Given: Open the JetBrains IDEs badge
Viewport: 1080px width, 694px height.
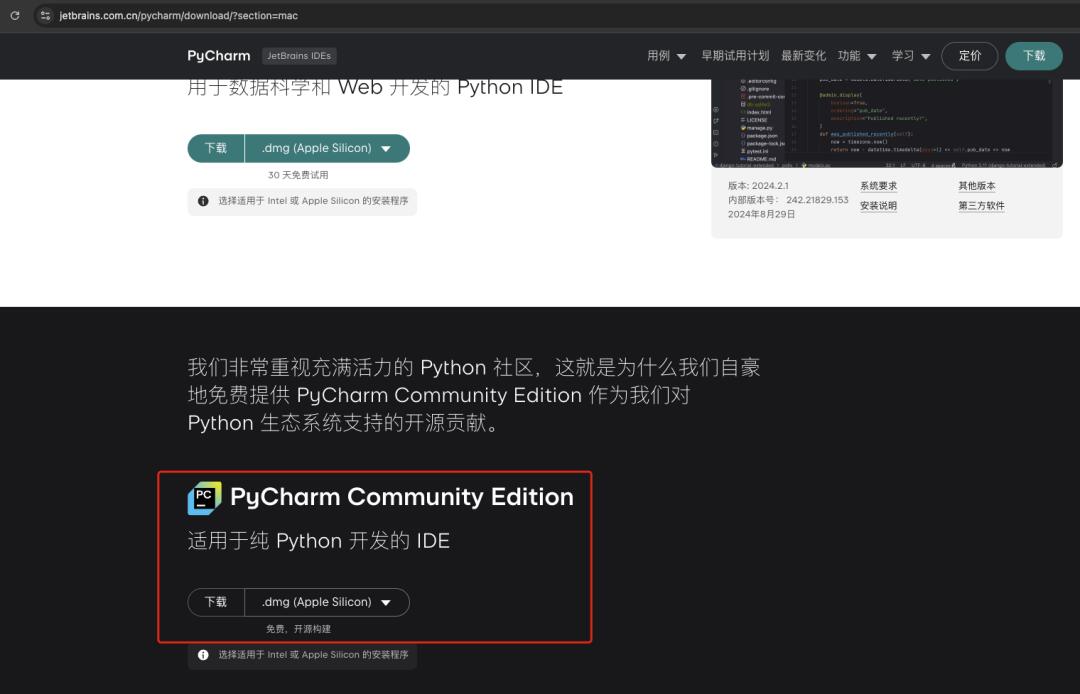Looking at the screenshot, I should click(x=299, y=56).
